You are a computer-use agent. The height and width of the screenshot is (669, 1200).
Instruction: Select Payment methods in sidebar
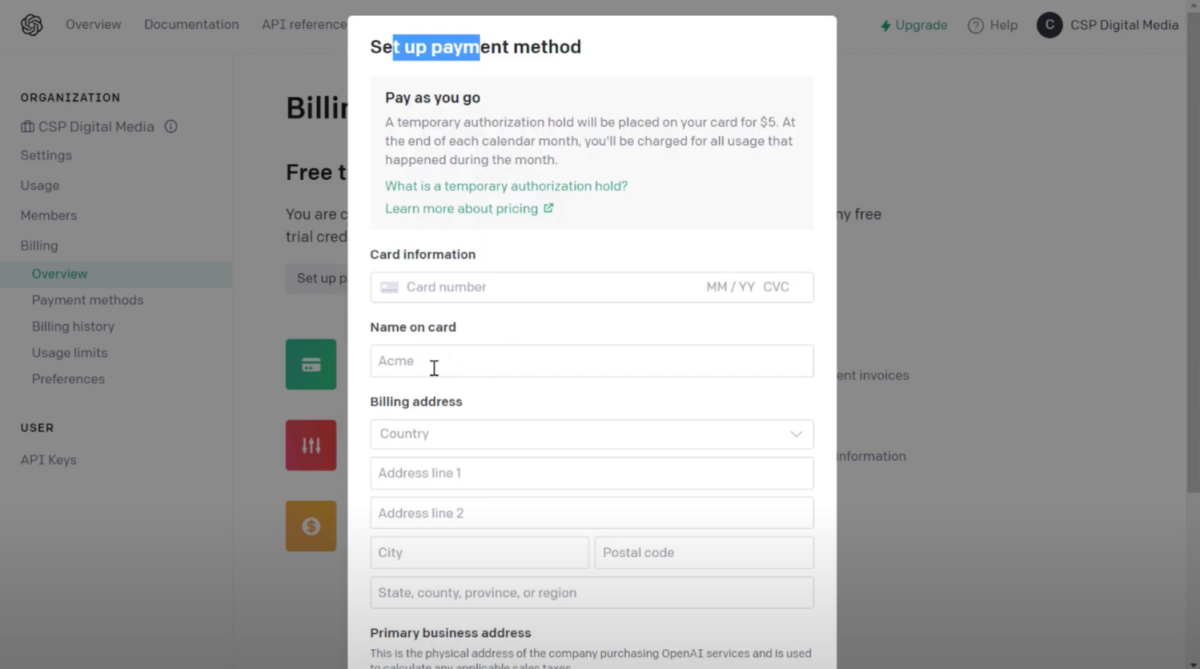point(87,300)
